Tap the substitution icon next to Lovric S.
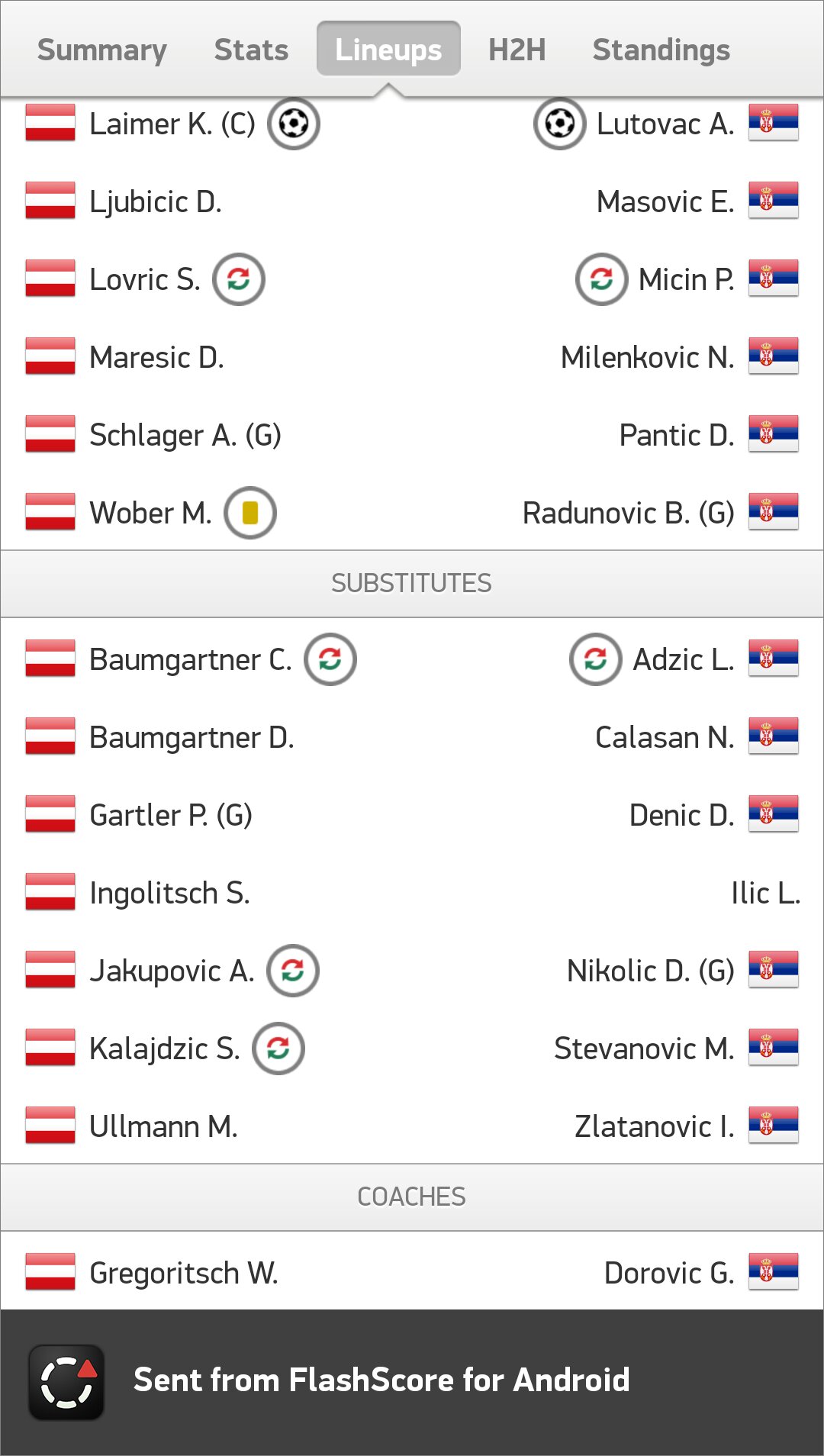Screen dimensions: 824x1456 click(239, 279)
